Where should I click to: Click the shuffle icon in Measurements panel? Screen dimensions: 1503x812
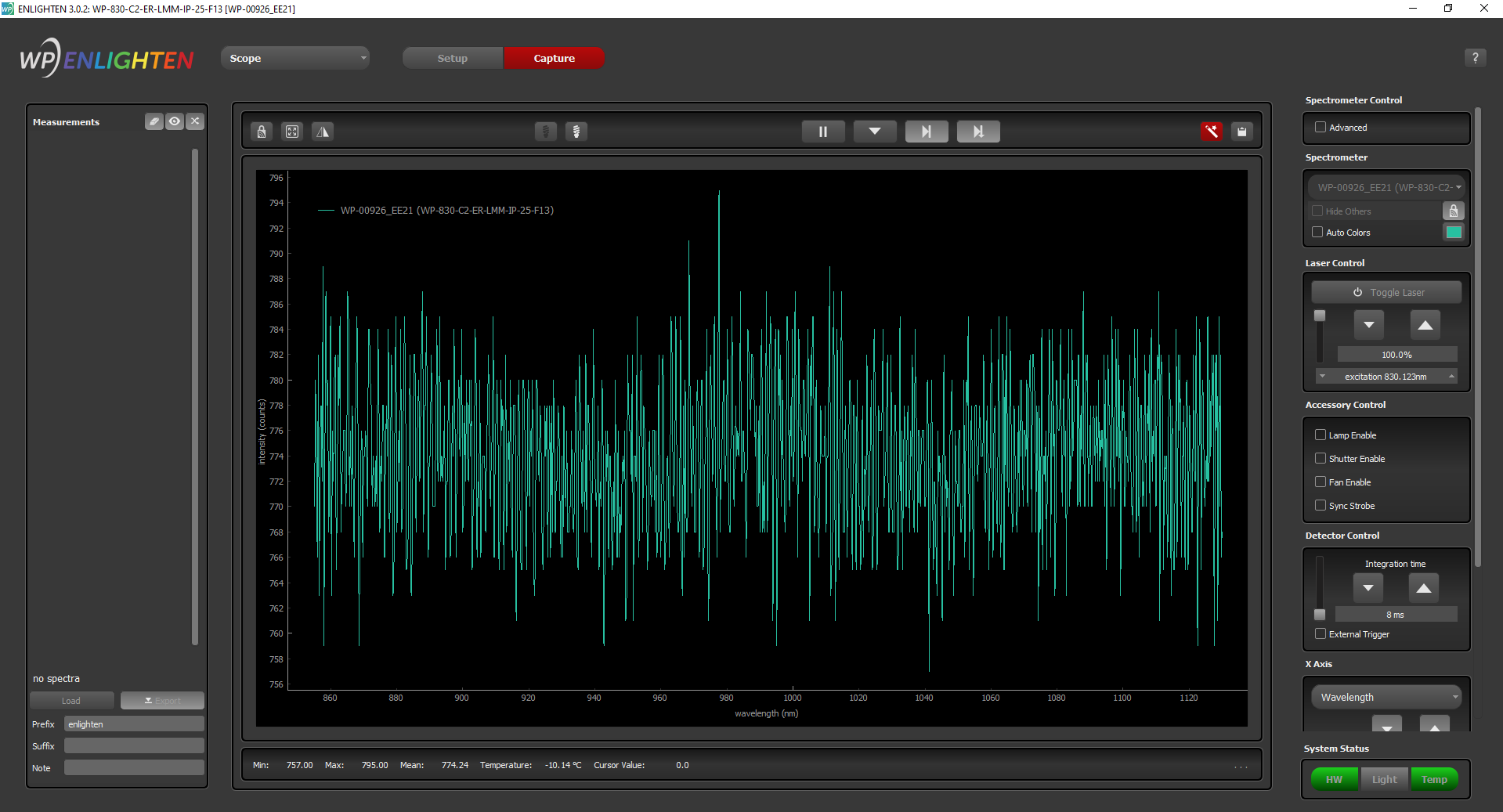[x=195, y=121]
